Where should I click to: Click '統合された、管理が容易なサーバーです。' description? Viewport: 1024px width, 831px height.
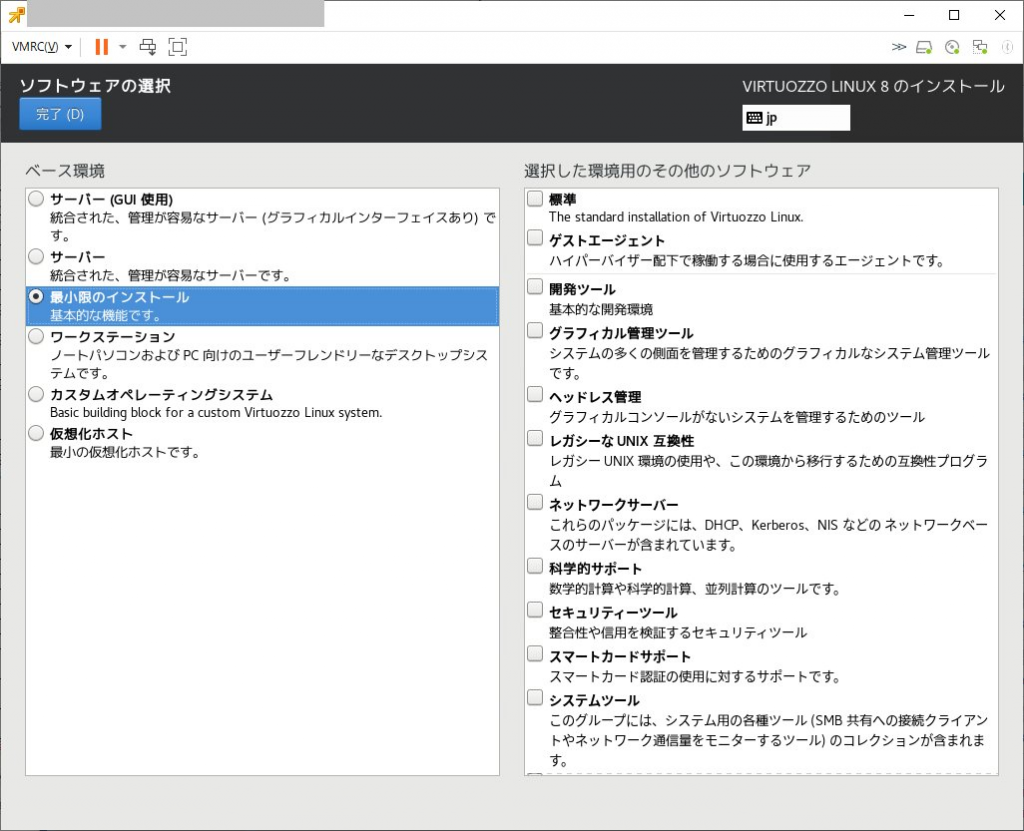tap(170, 276)
